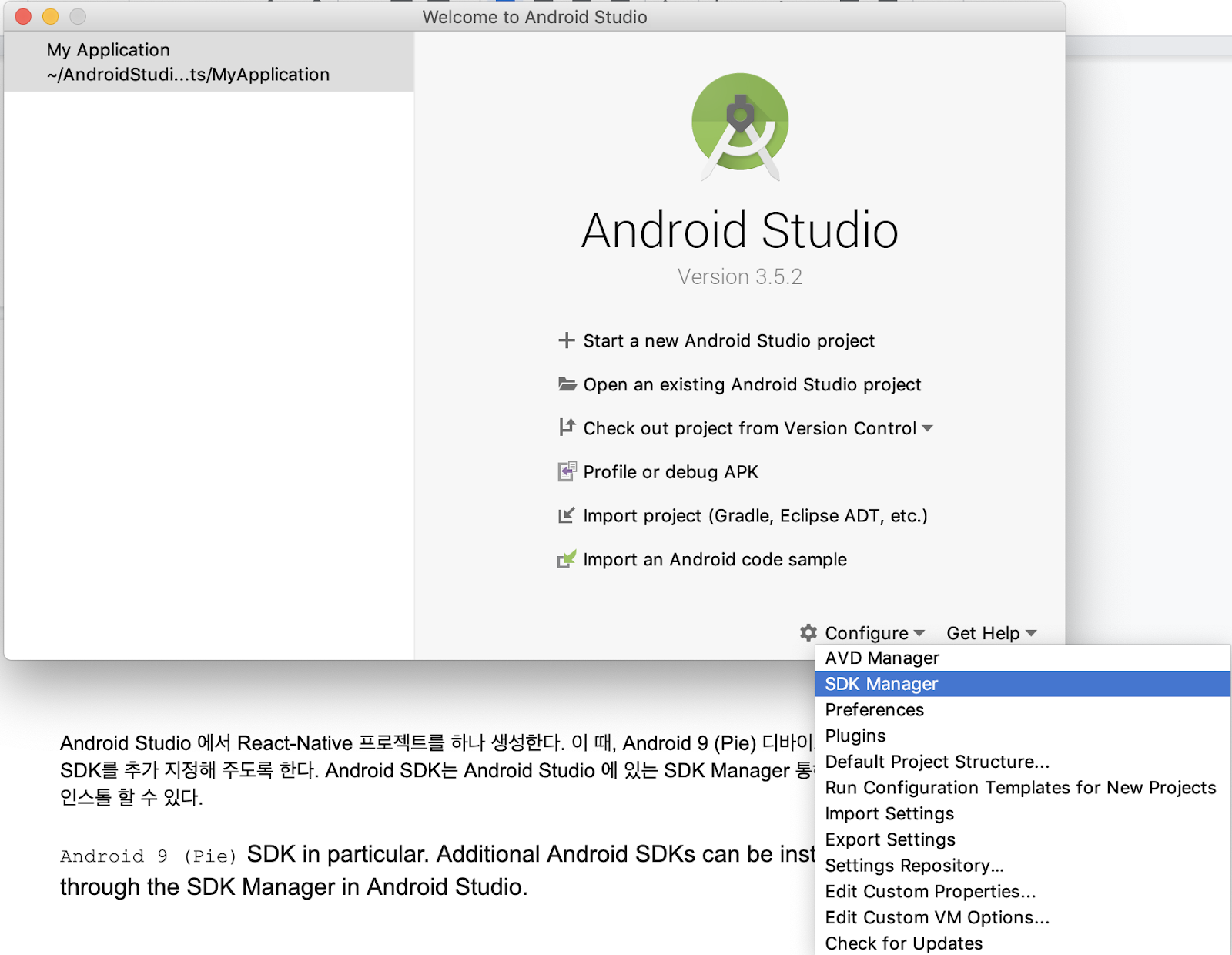Select Plugins in the Configure menu

coord(1023,736)
